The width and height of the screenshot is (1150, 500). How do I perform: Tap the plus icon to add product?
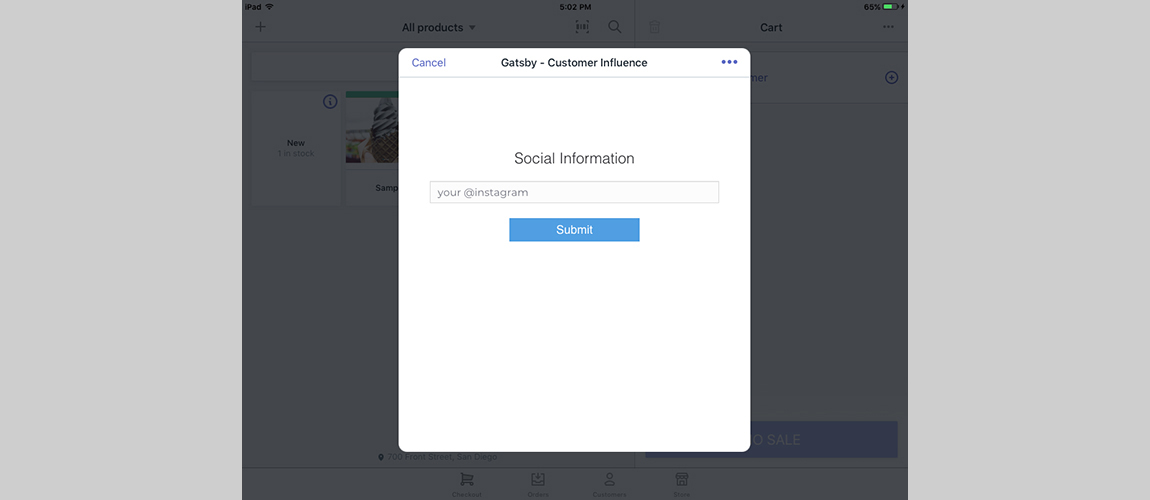[260, 27]
